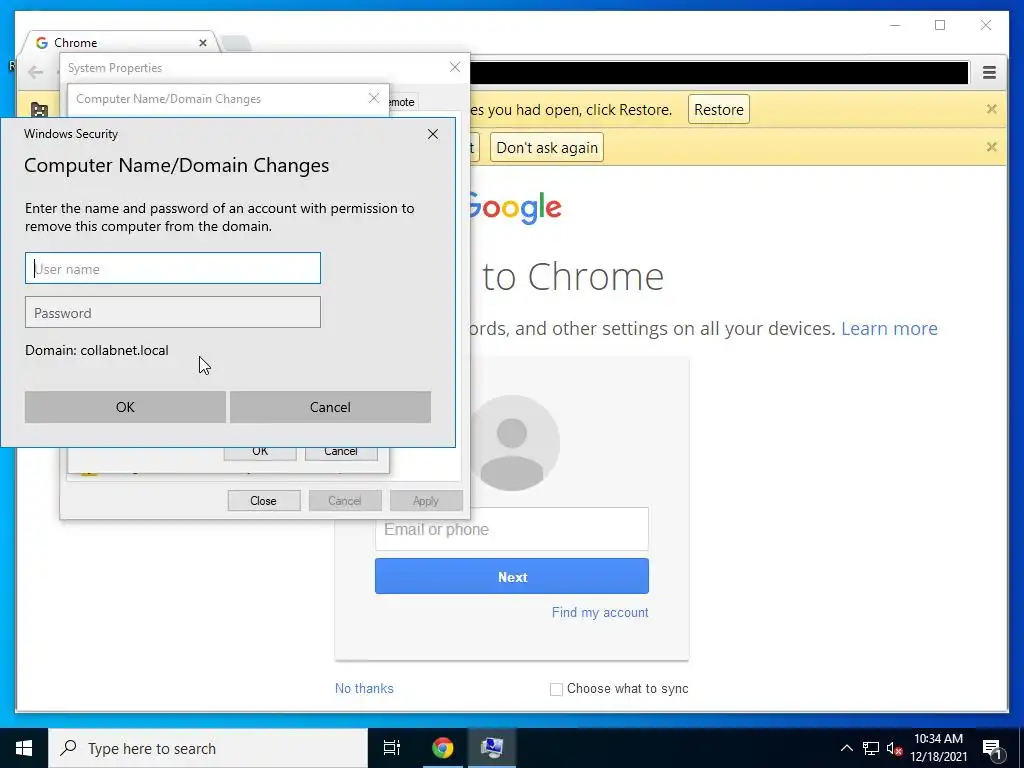Focus the Password field
The width and height of the screenshot is (1024, 768).
pos(173,312)
